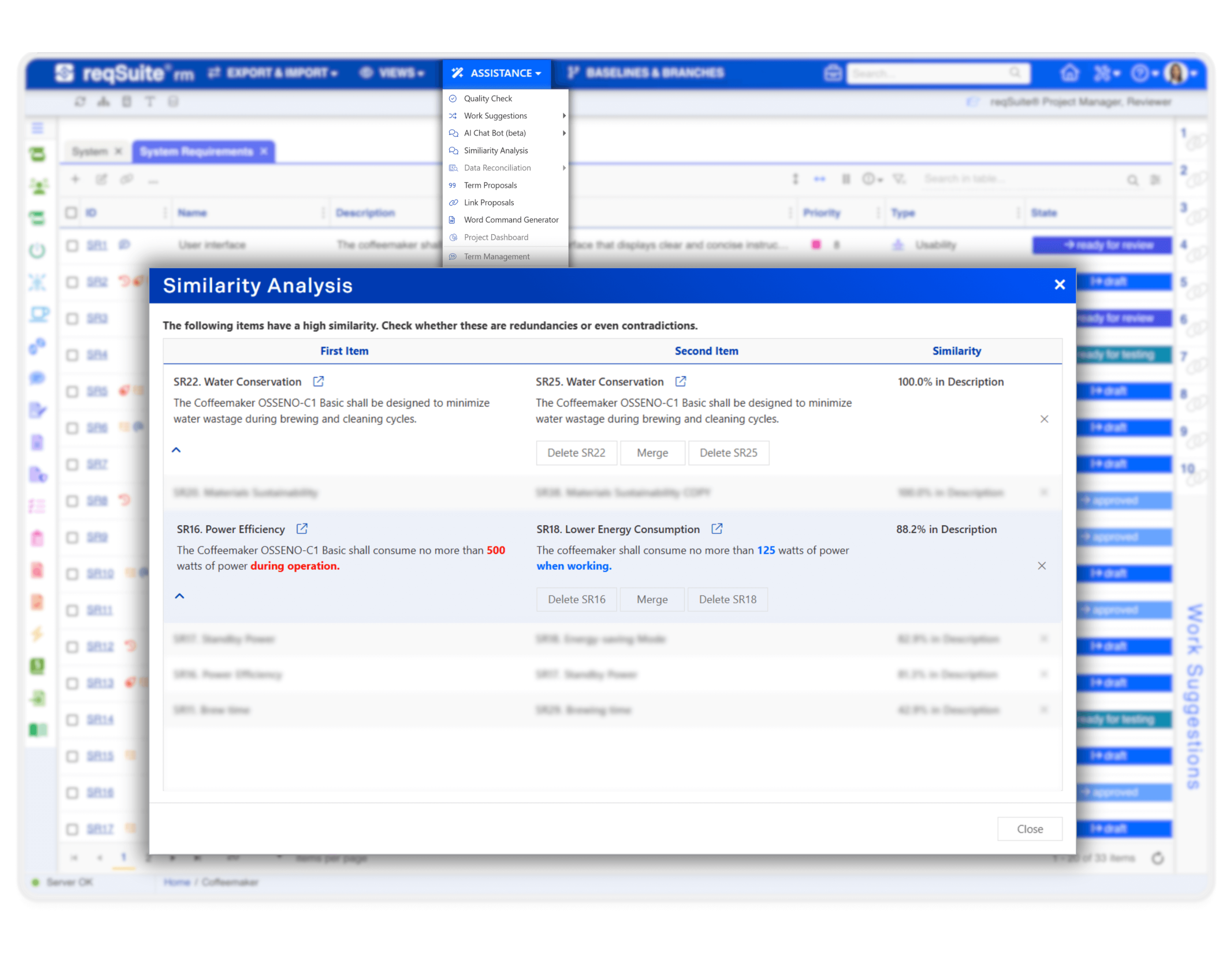Open SR18 Lower Energy Consumption externally
This screenshot has width=1232, height=954.
click(717, 529)
